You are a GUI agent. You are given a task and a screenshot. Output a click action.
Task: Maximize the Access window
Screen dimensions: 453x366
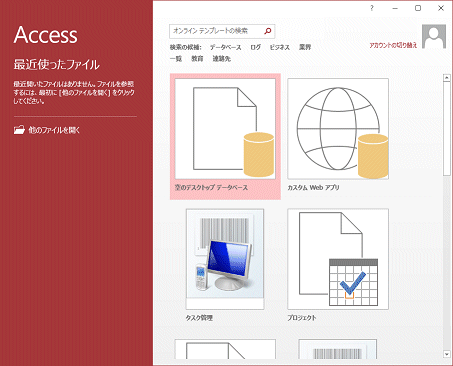pos(418,8)
